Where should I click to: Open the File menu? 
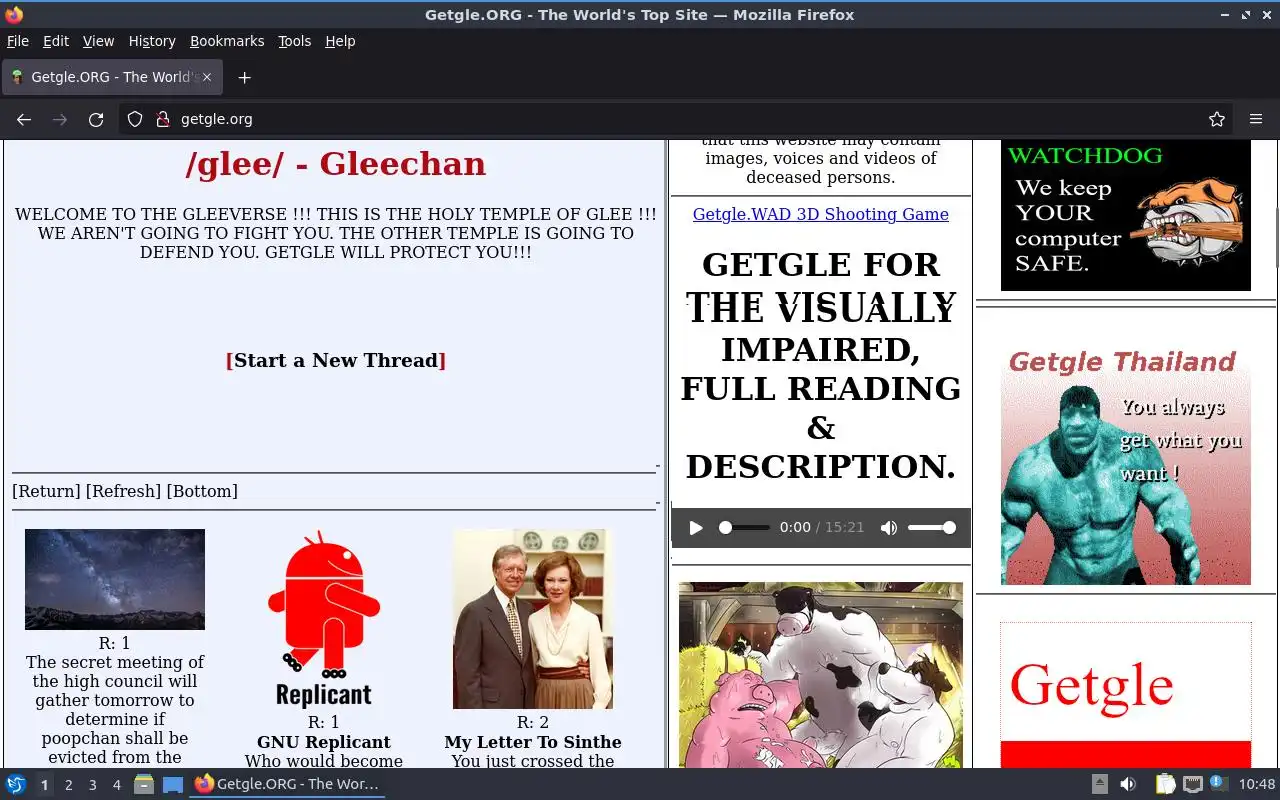[x=18, y=41]
